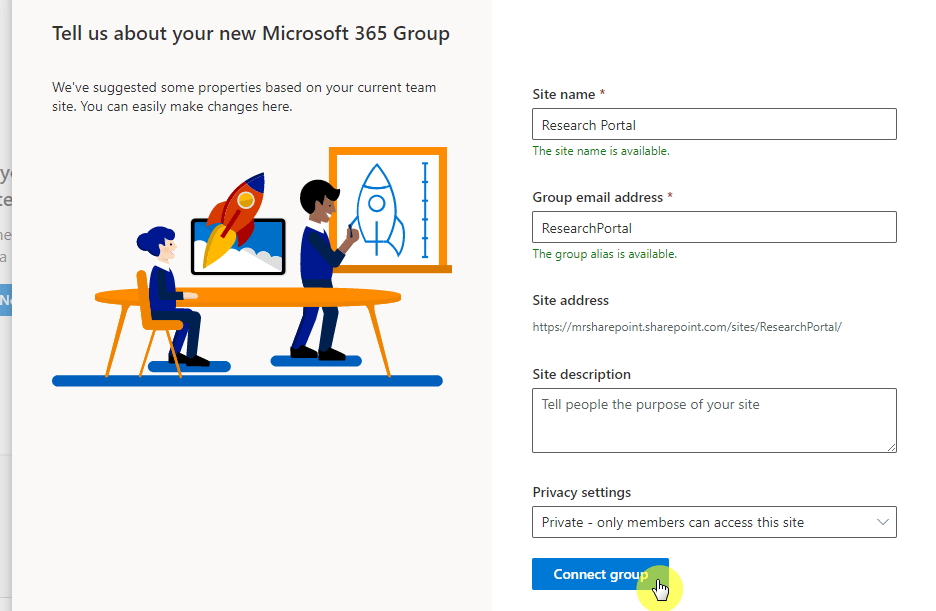The image size is (936, 611).
Task: Click the 'Tell us about your new Microsoft 365 Group' heading
Action: coord(251,34)
